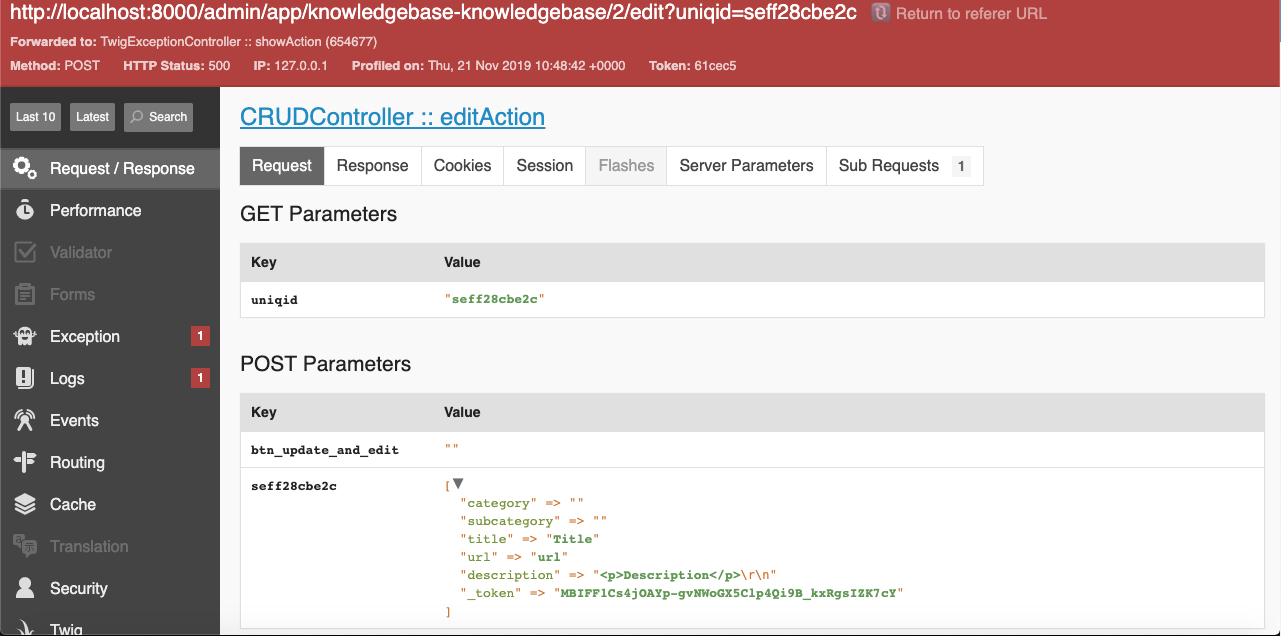This screenshot has width=1281, height=636.
Task: Click the Exception ghost icon
Action: [x=25, y=336]
